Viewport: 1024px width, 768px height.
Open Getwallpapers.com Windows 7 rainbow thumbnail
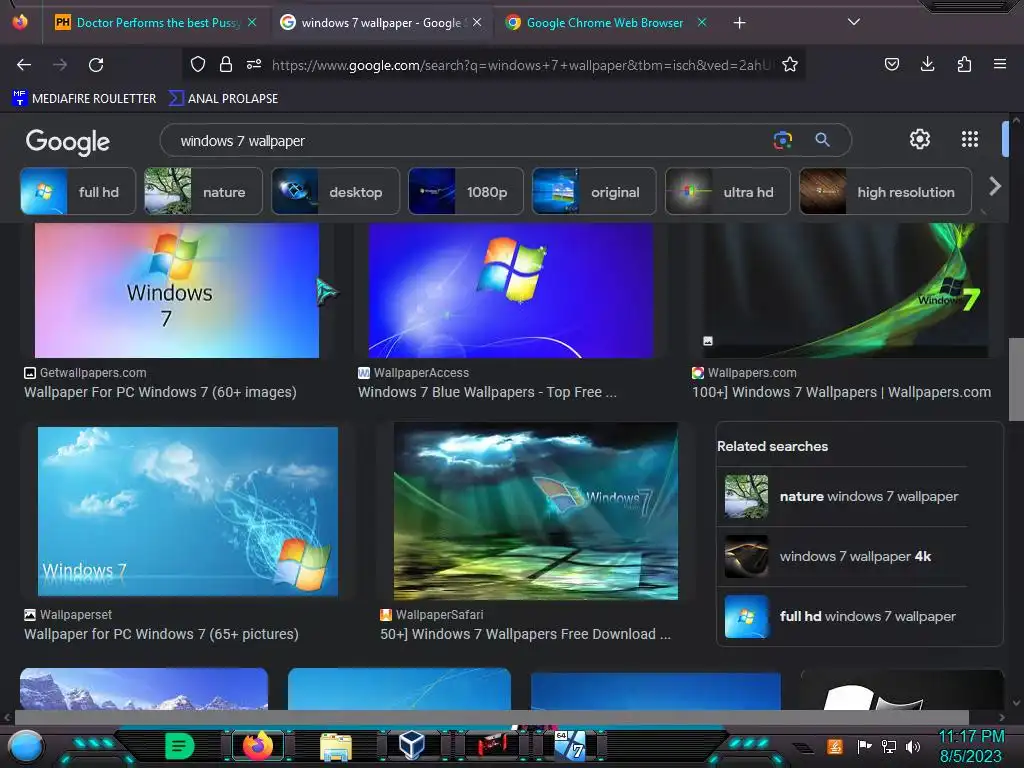177,290
